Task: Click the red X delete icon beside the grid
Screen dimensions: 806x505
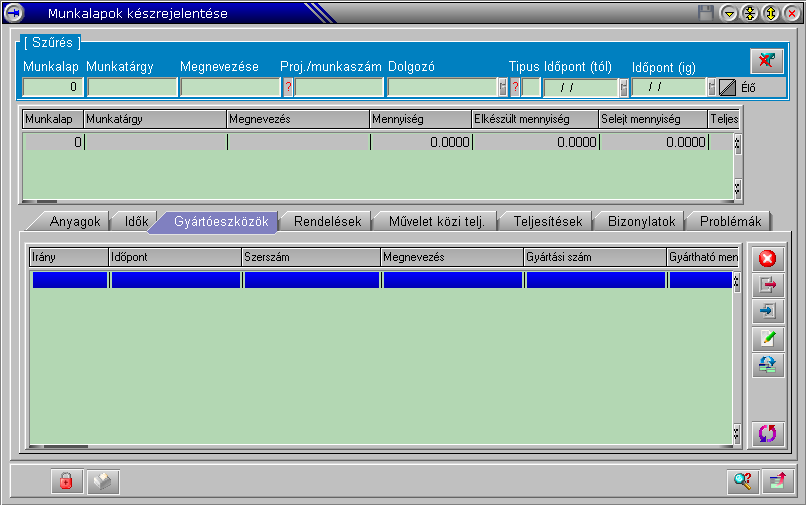Action: pyautogui.click(x=767, y=259)
